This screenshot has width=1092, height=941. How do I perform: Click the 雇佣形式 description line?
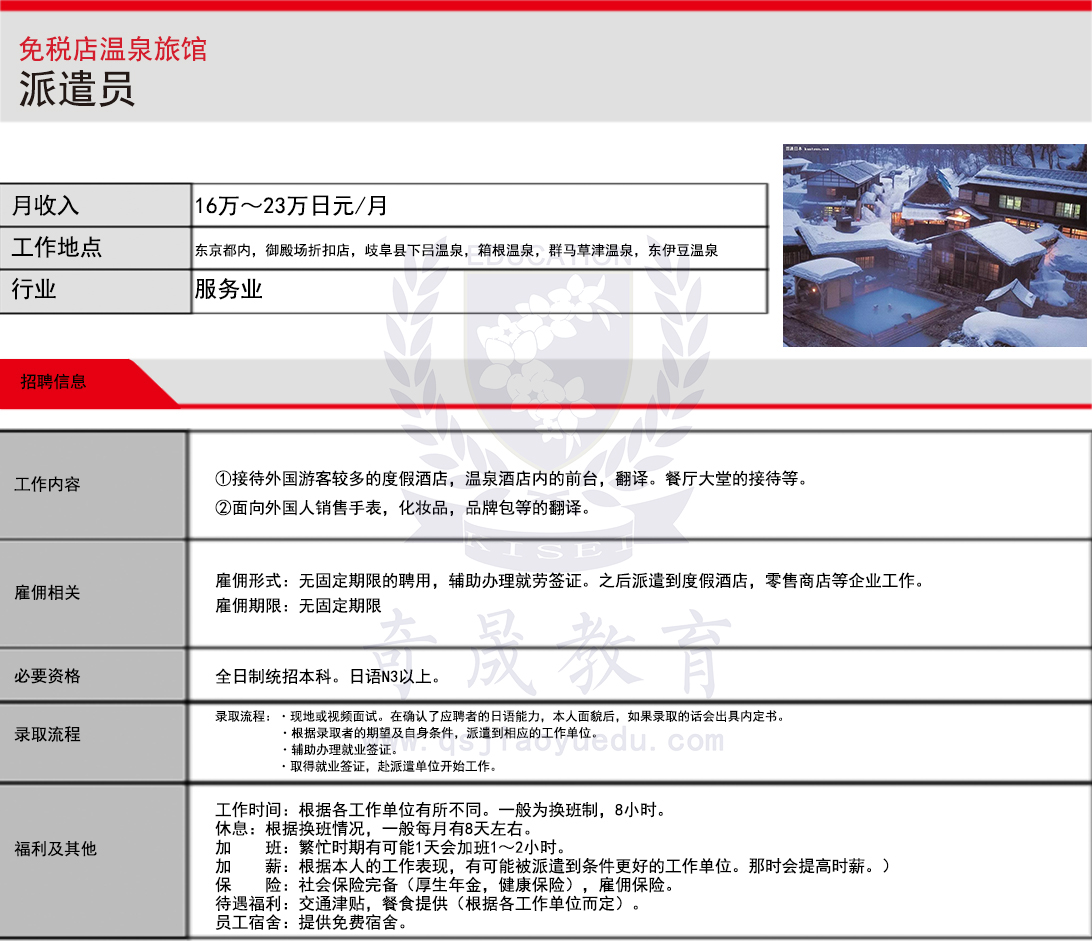(570, 581)
